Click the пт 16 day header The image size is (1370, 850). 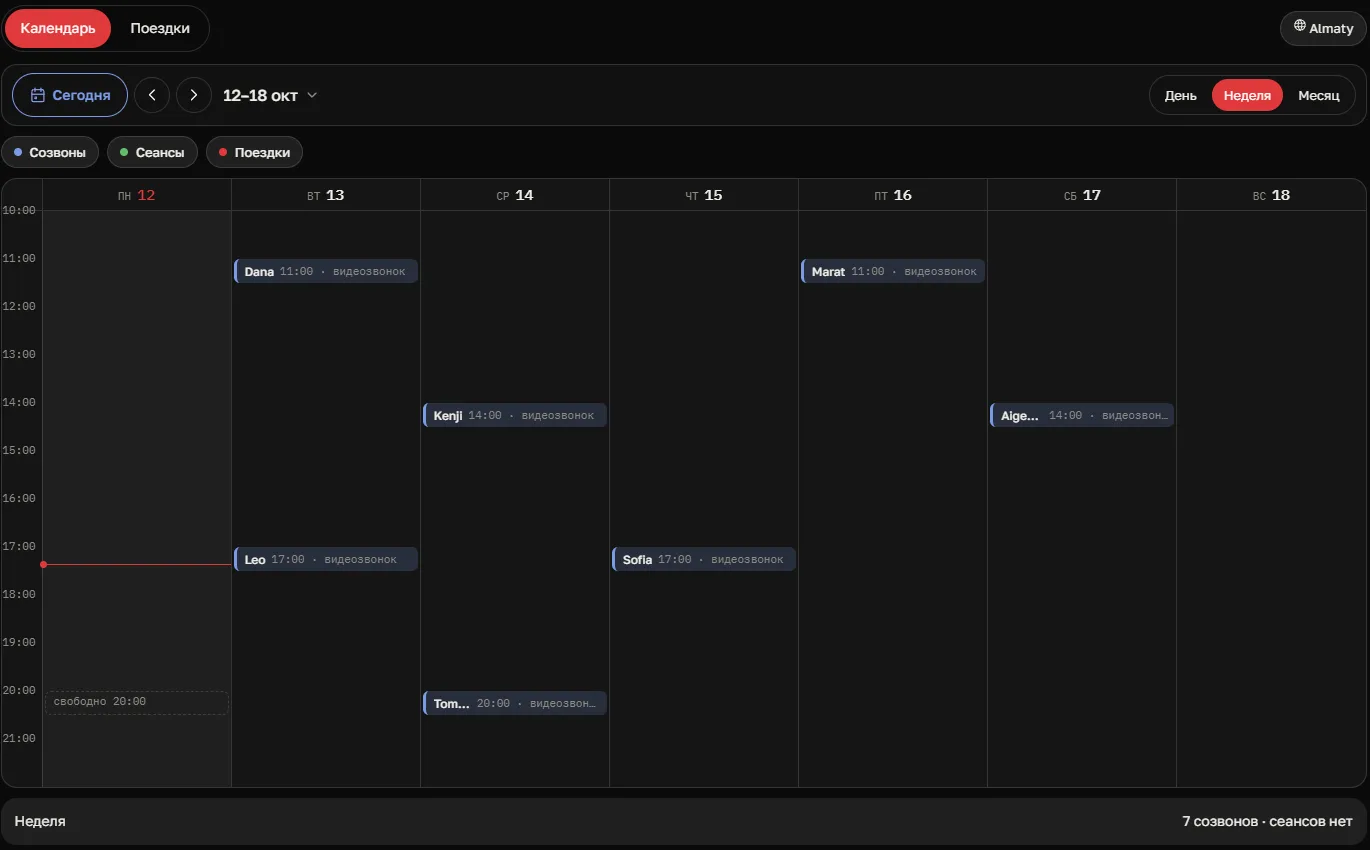(893, 195)
